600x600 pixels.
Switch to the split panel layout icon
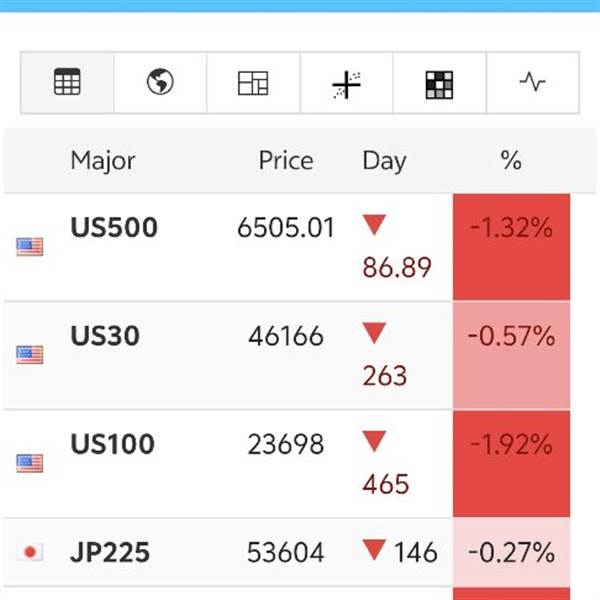[253, 83]
